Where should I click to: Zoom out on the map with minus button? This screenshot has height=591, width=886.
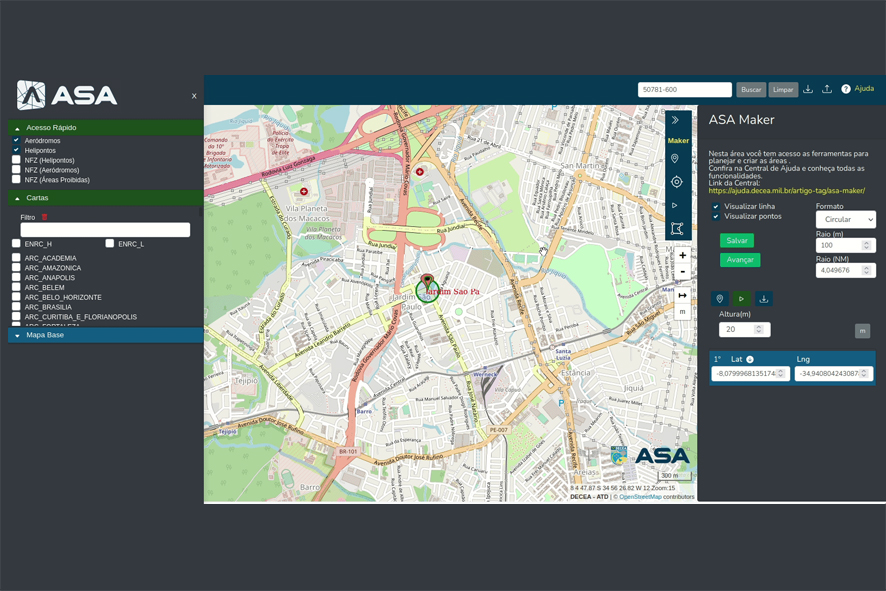[683, 272]
